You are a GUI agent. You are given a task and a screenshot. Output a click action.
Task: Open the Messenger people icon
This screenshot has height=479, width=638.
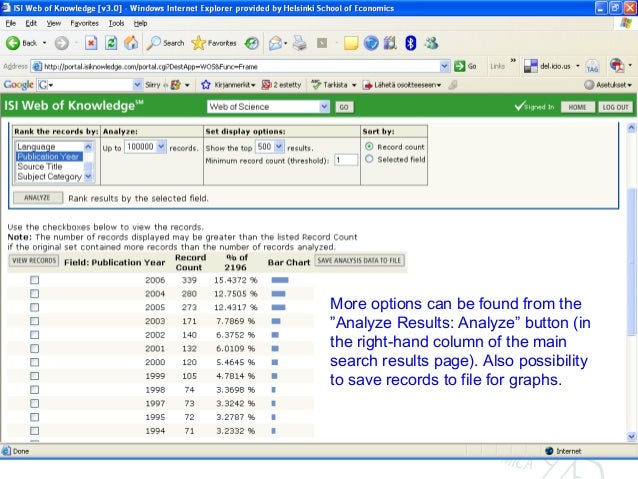[x=431, y=43]
